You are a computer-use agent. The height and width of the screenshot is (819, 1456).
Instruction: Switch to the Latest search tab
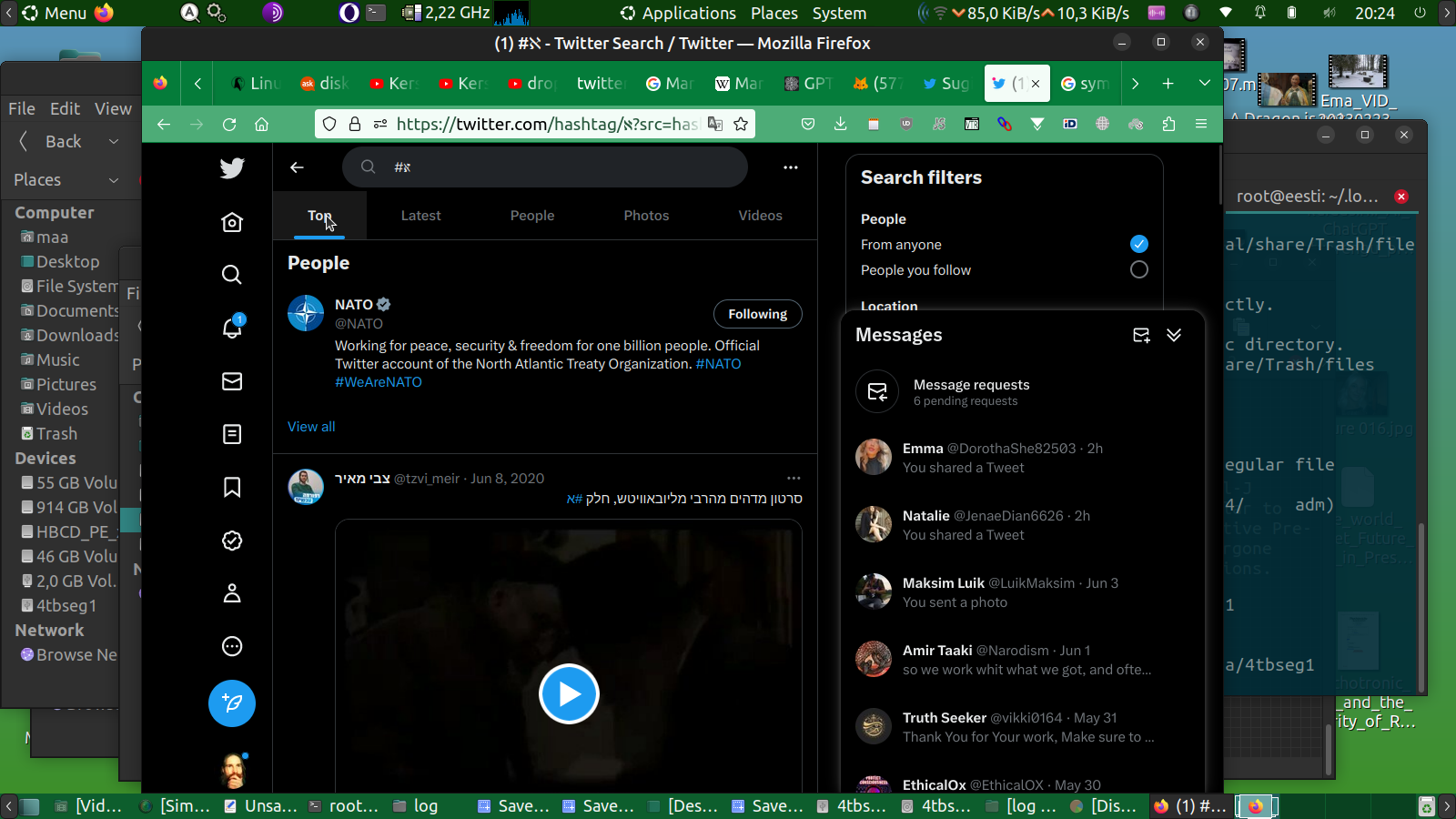[x=420, y=216]
